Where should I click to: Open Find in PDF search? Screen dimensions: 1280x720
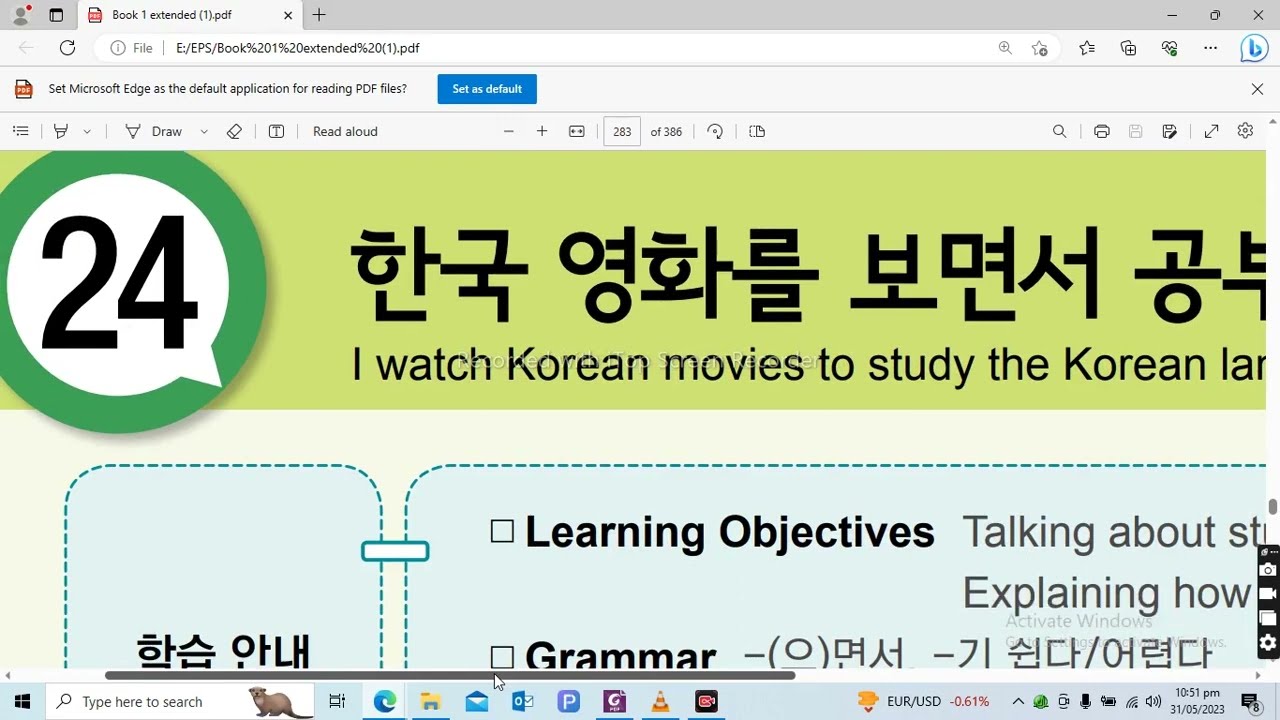coord(1060,131)
